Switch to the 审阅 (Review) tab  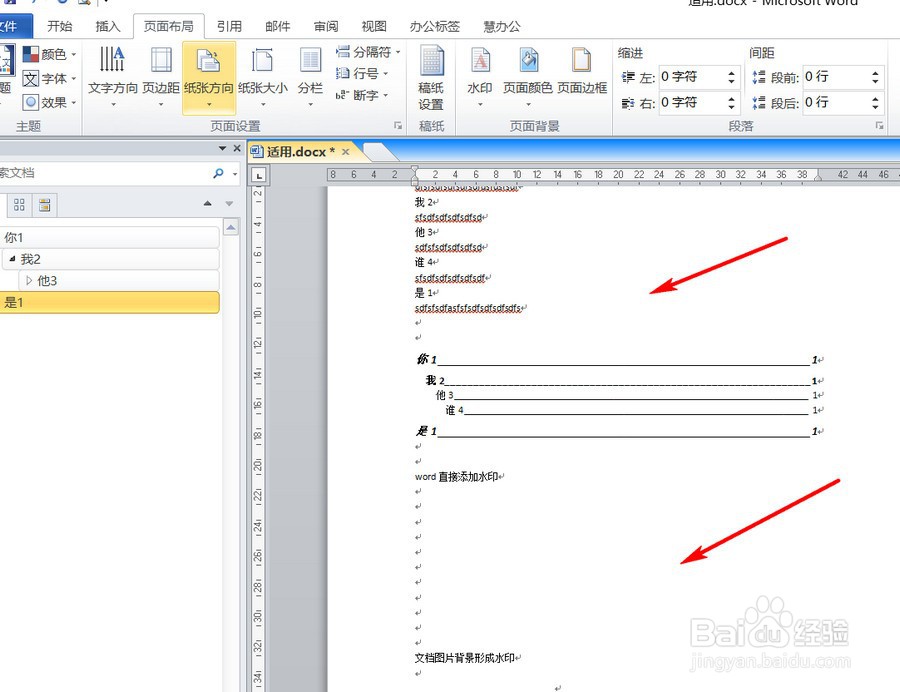point(326,26)
